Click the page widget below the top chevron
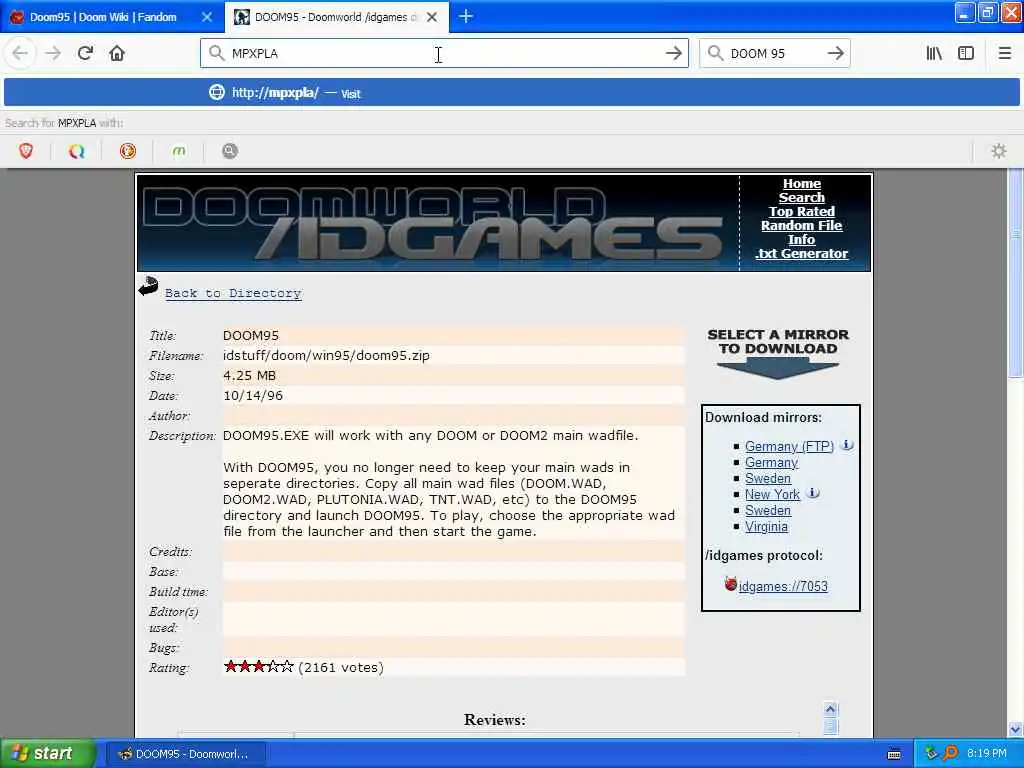This screenshot has width=1024, height=768. pos(830,727)
